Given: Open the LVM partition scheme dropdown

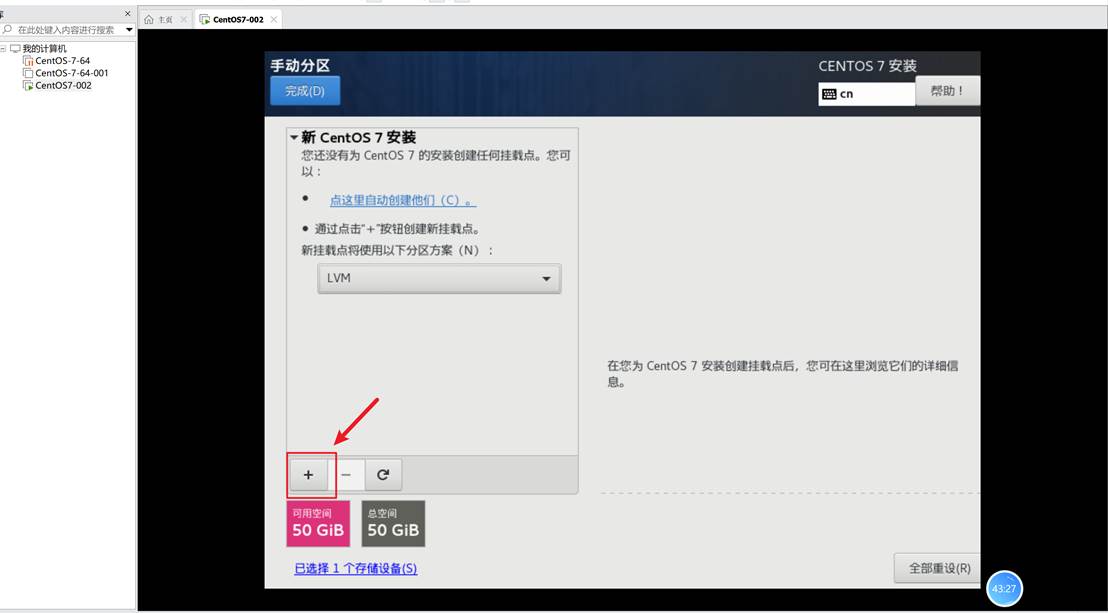Looking at the screenshot, I should point(439,279).
